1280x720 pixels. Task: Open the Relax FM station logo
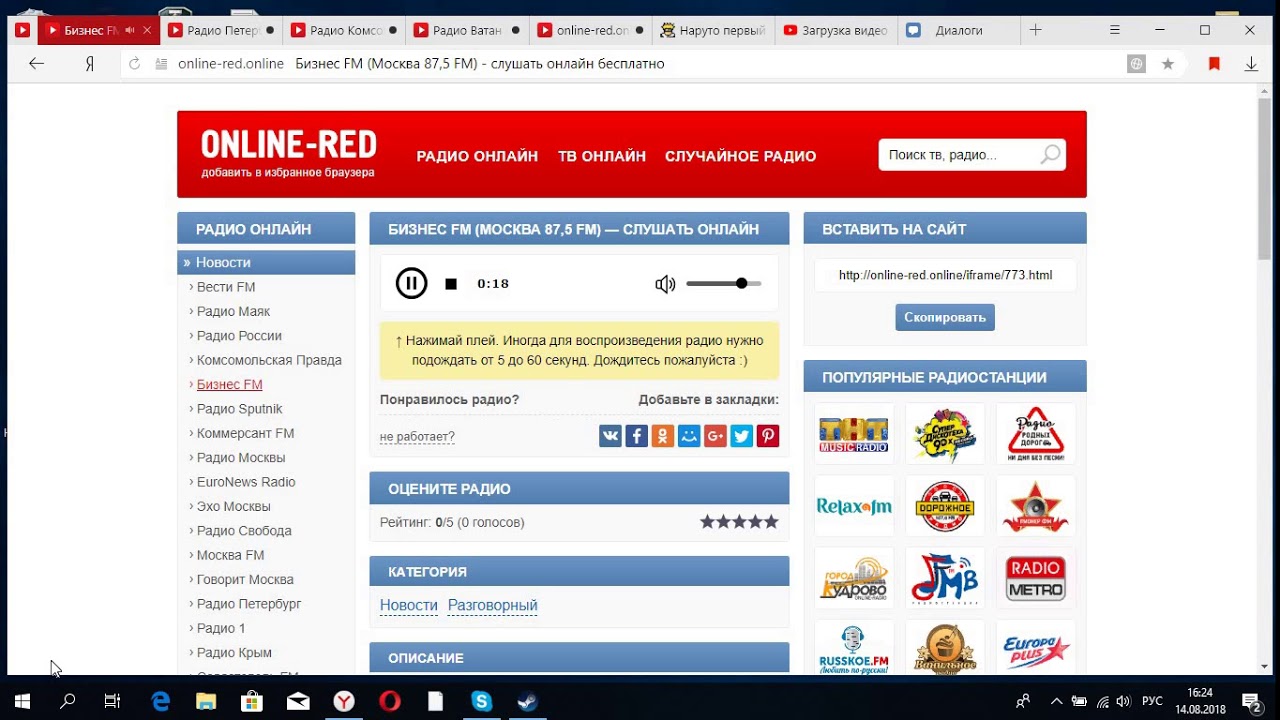(x=854, y=506)
